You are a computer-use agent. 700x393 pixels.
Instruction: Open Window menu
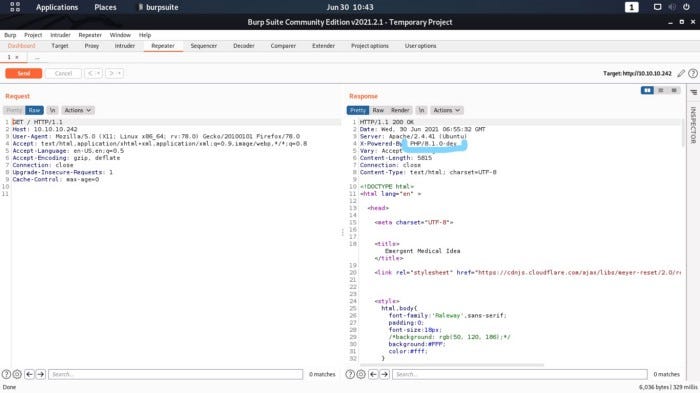(x=120, y=35)
